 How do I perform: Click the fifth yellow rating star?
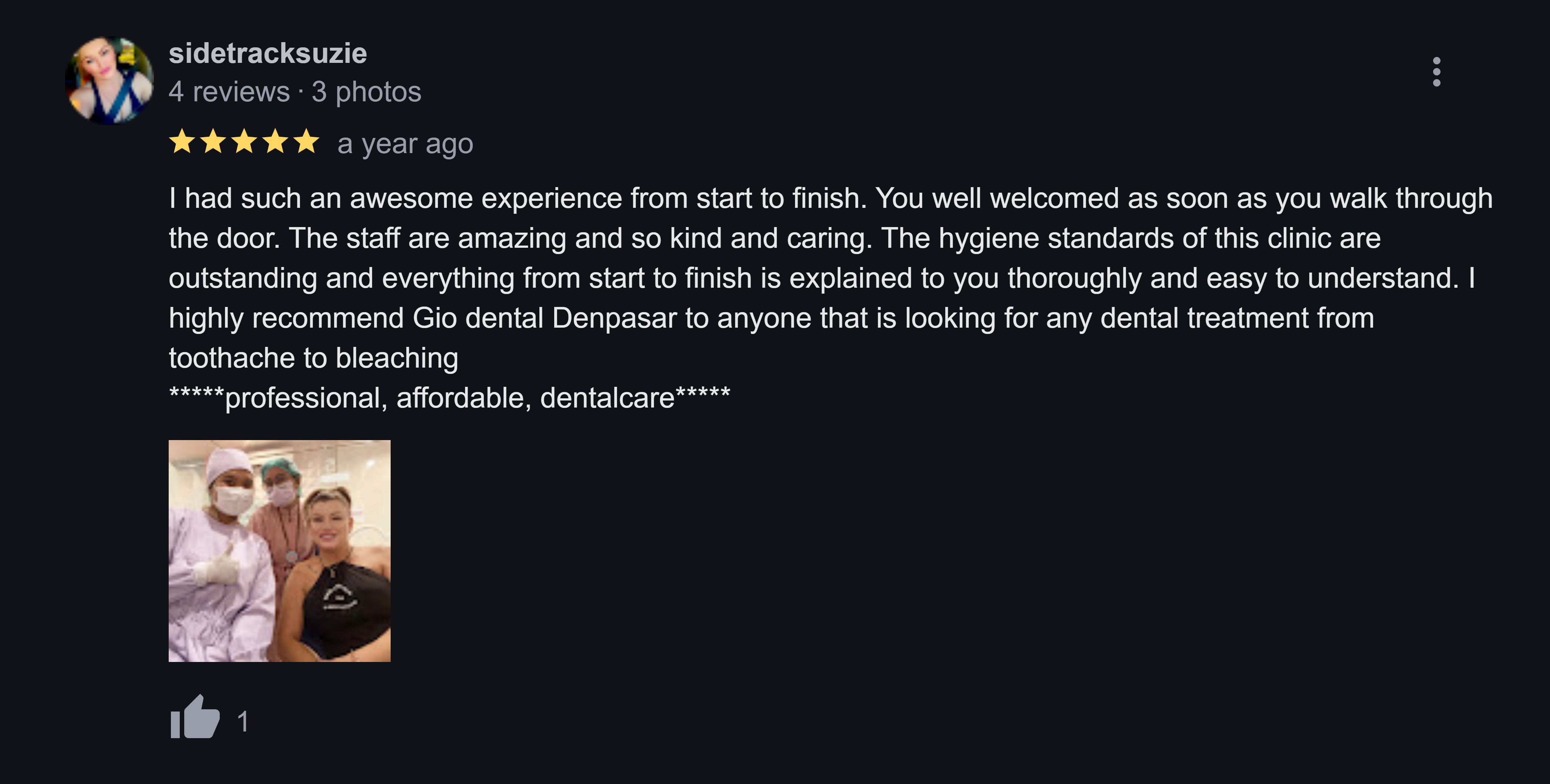(x=307, y=142)
